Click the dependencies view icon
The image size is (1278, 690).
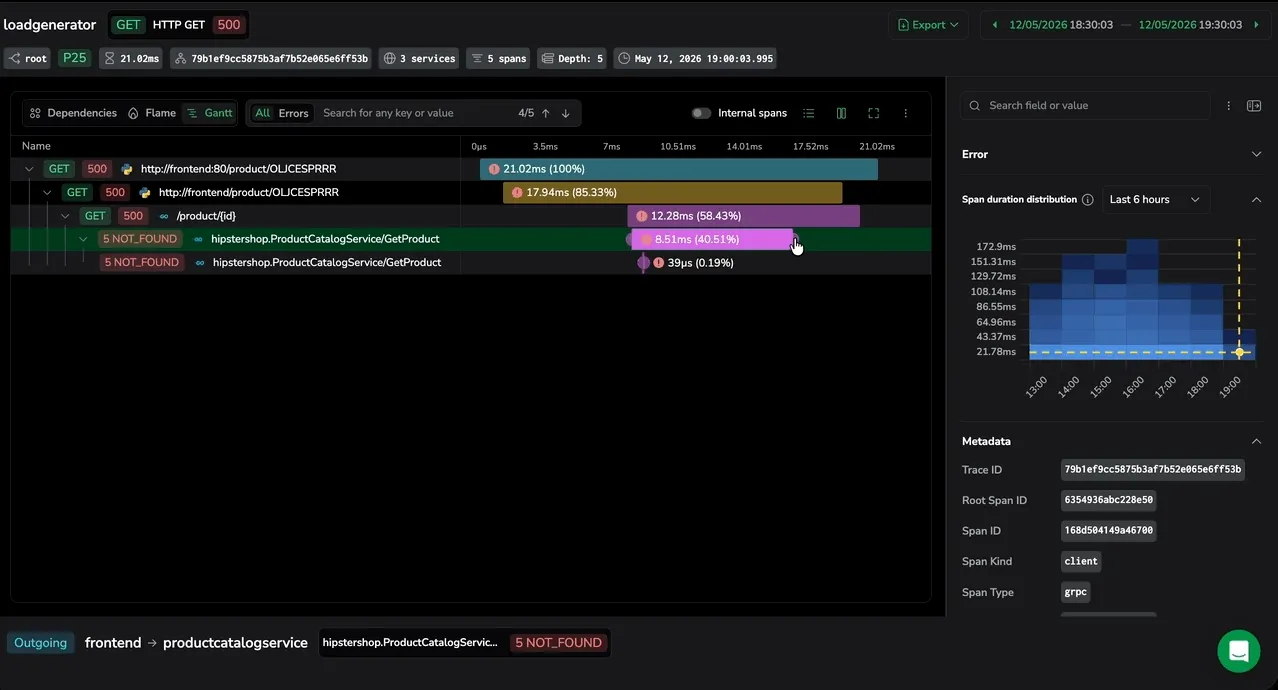click(x=35, y=113)
